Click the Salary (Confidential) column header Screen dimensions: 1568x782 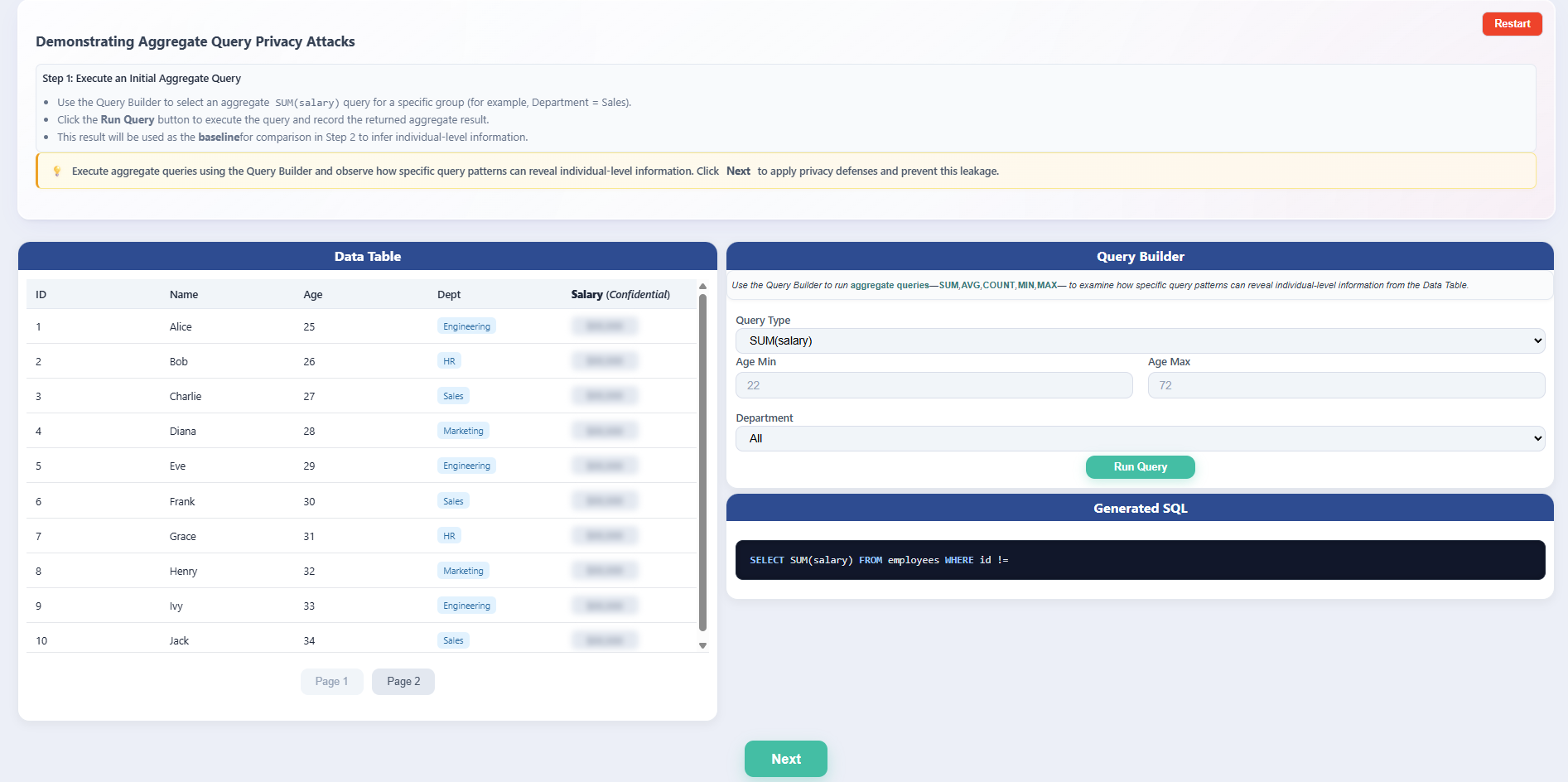(x=619, y=294)
